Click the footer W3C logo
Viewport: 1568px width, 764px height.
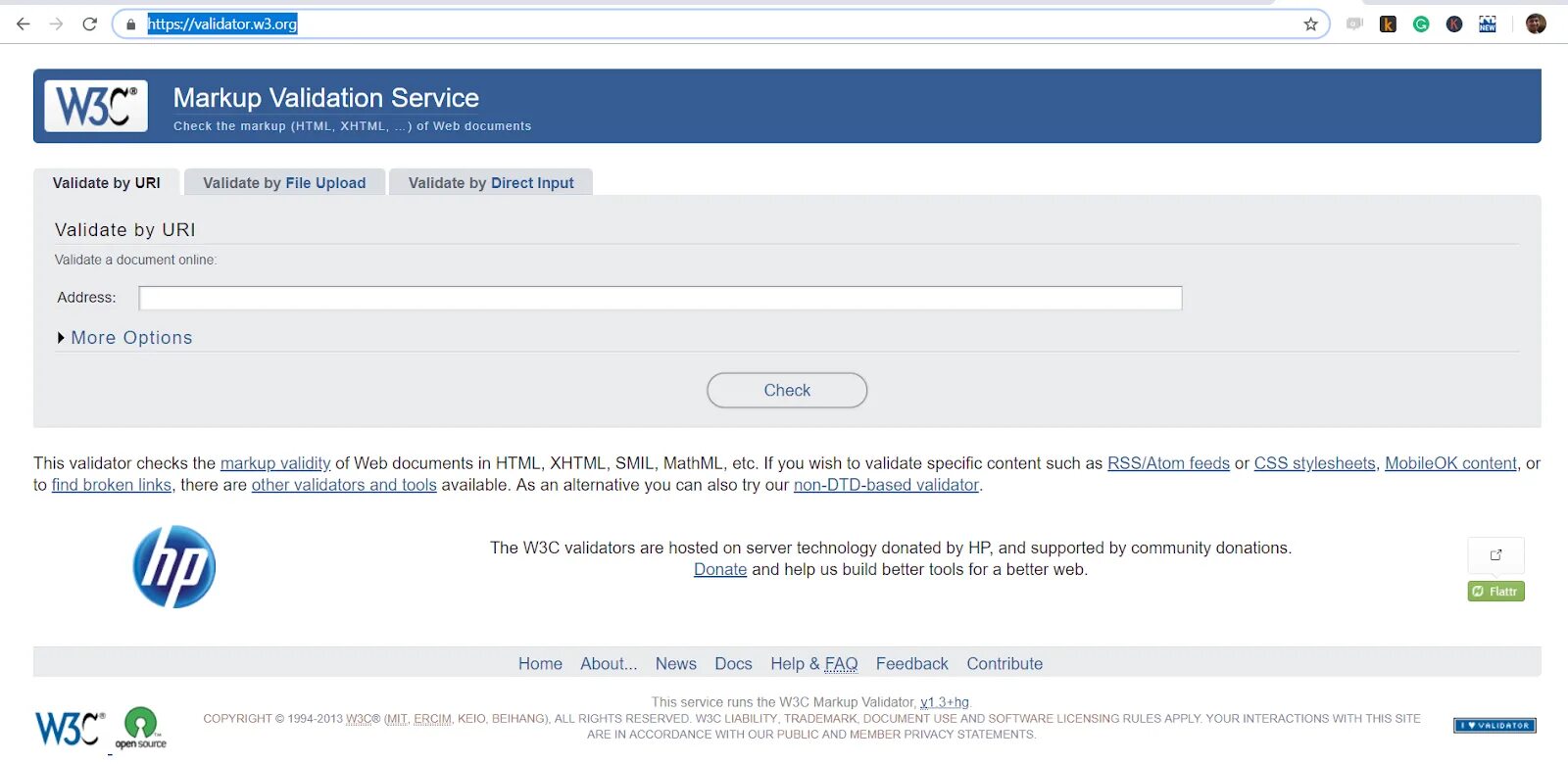pos(70,729)
